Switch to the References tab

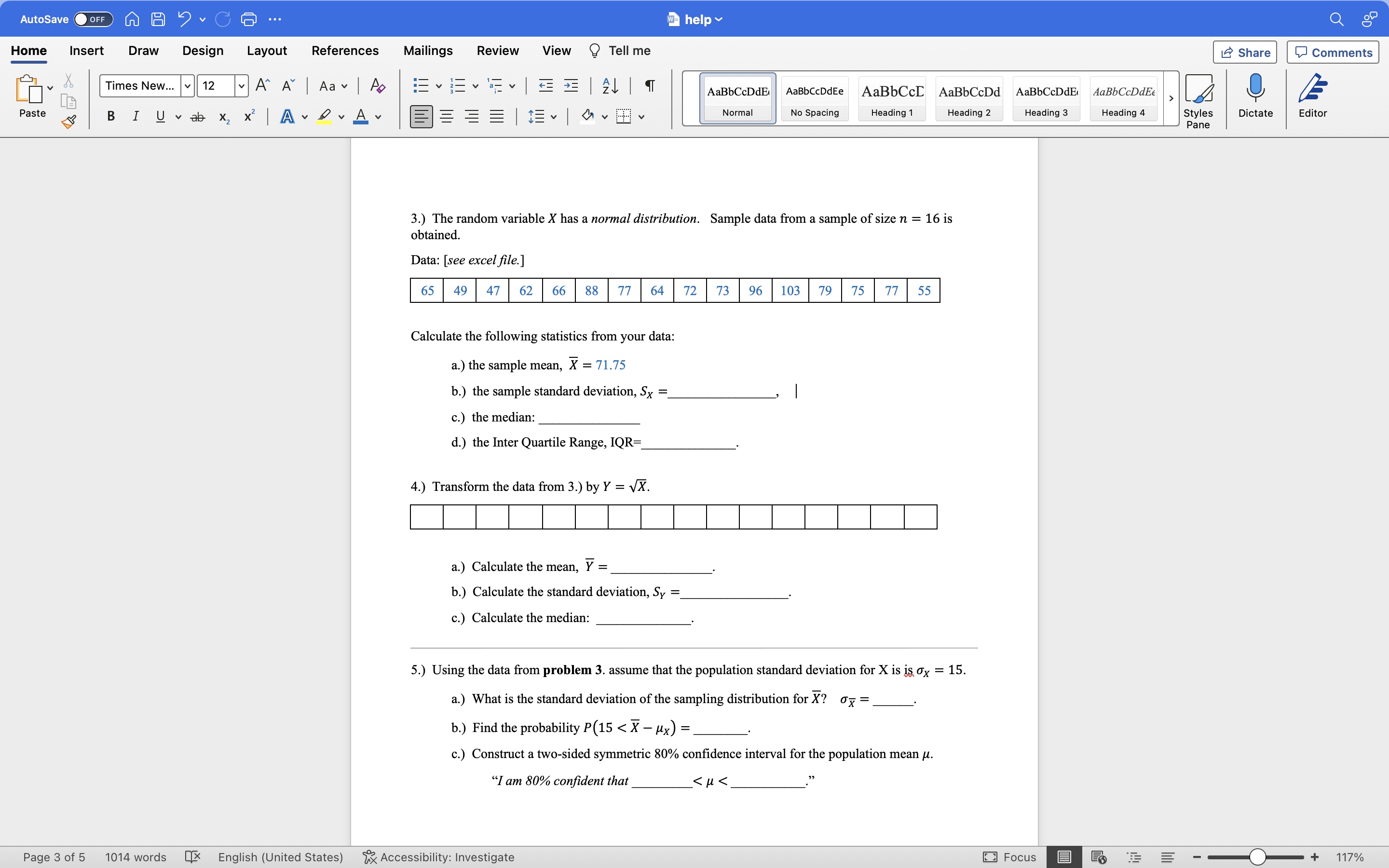(344, 51)
